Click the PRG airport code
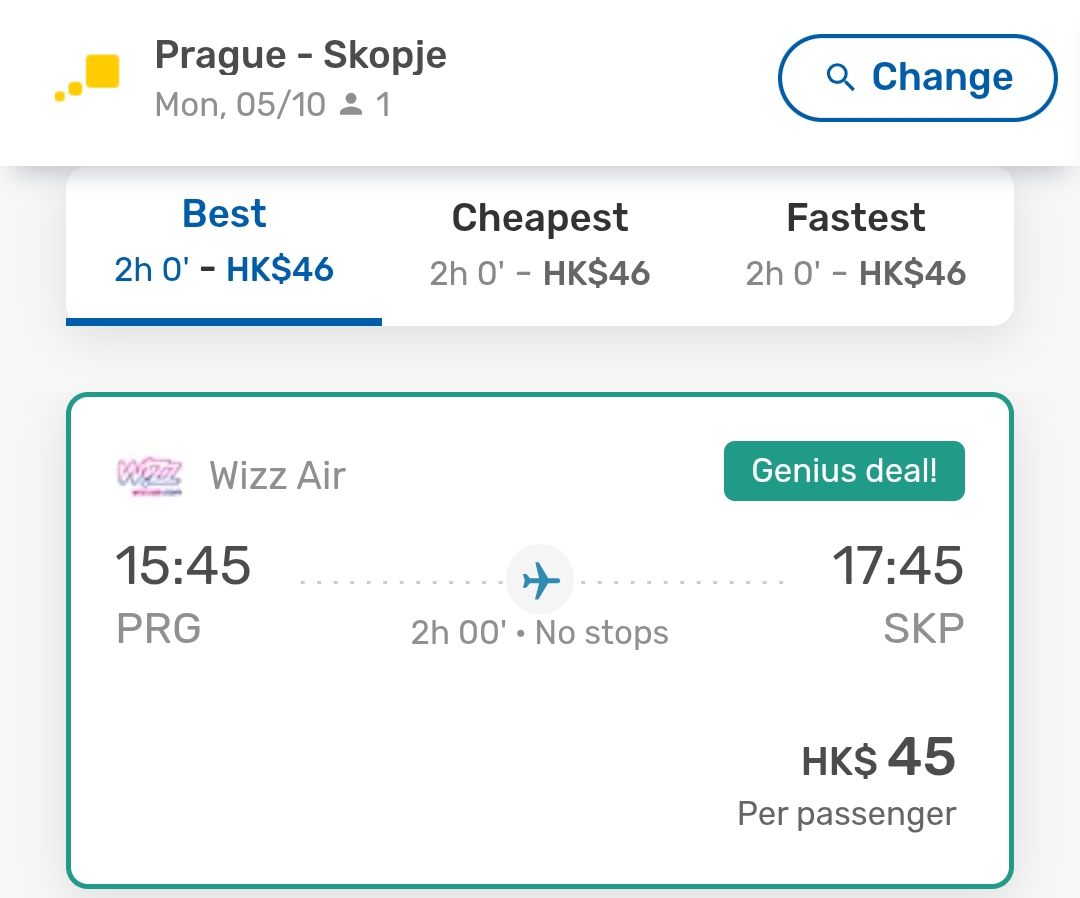This screenshot has width=1080, height=898. [x=158, y=628]
